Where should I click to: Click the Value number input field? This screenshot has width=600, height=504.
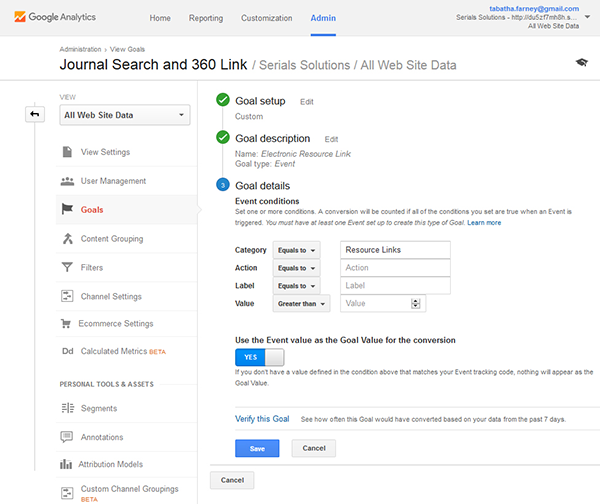pyautogui.click(x=383, y=303)
